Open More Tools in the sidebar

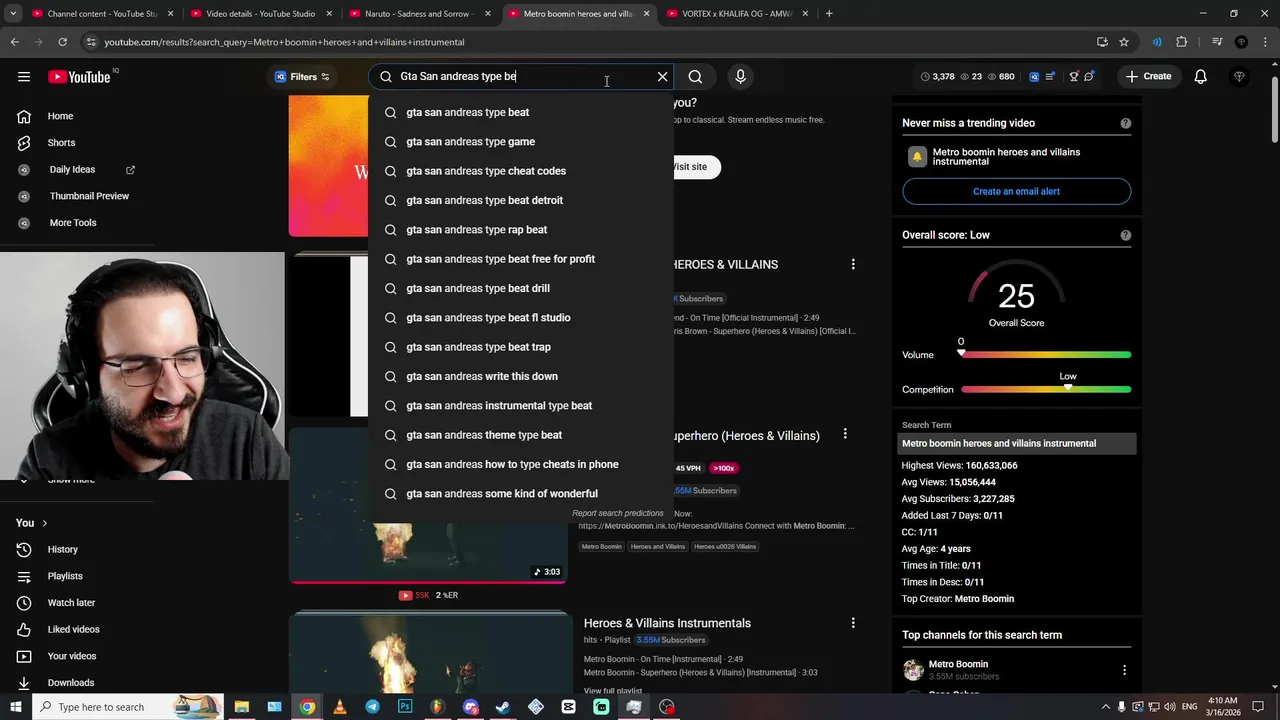pyautogui.click(x=73, y=223)
